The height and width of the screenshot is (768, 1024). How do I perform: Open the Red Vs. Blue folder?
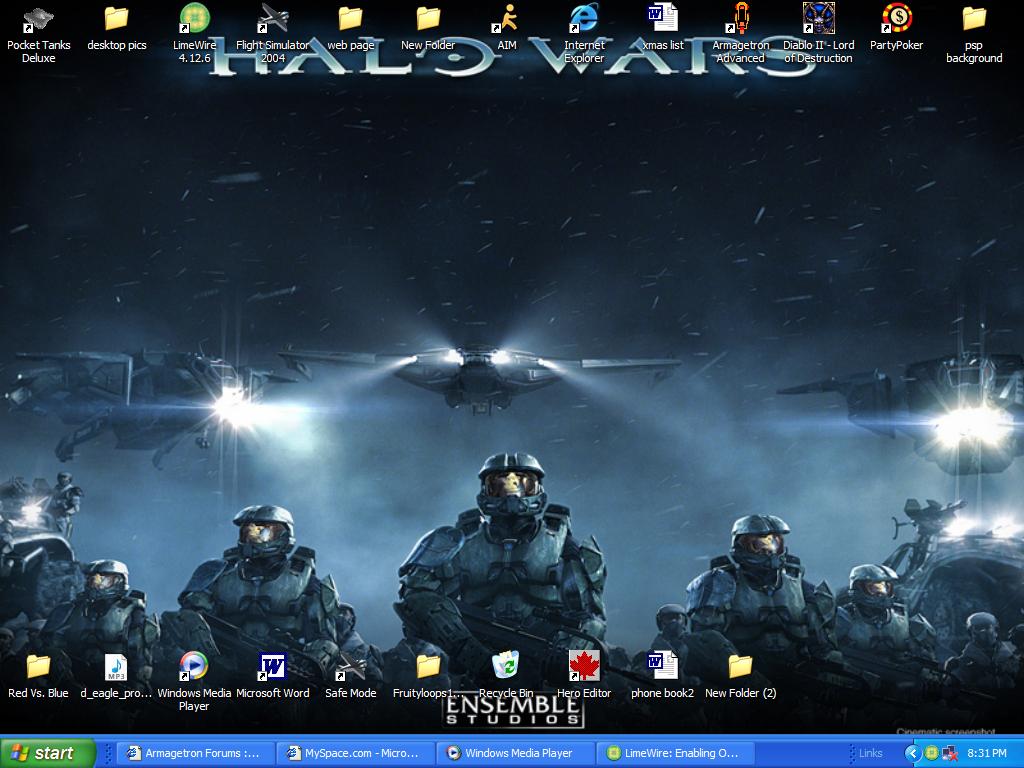(x=38, y=666)
